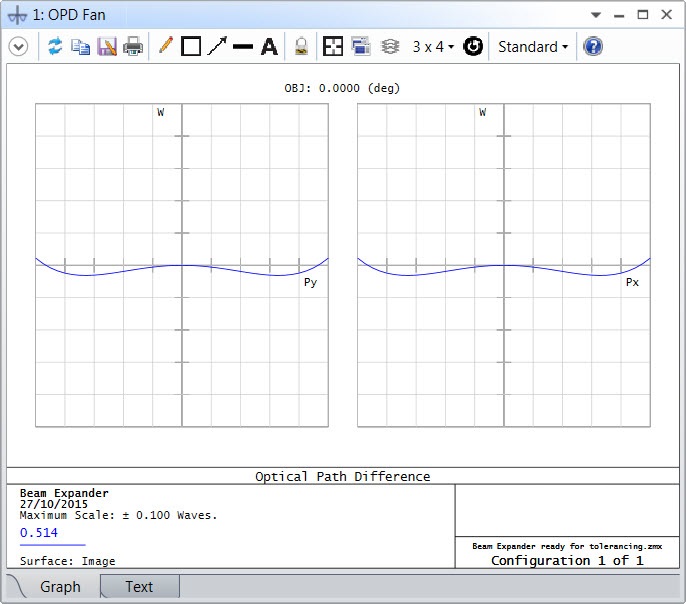Select the rectangle drawing tool
Screen dimensions: 686x604
pos(191,46)
